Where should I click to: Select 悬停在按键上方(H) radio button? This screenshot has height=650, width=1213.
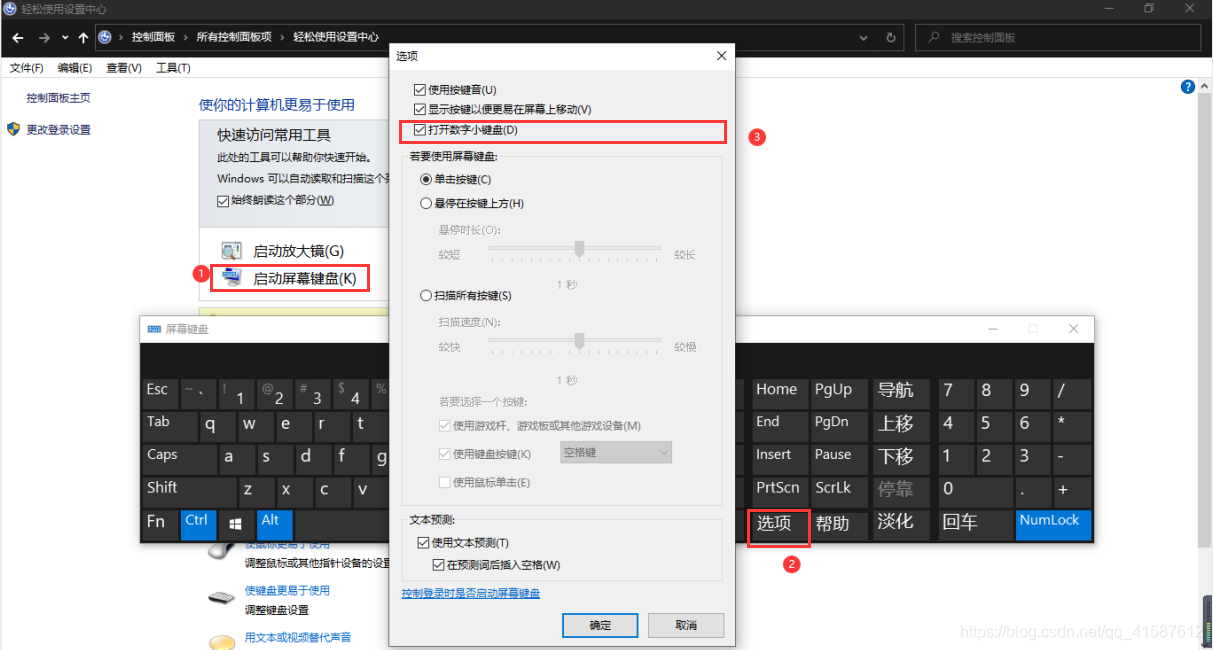[426, 203]
